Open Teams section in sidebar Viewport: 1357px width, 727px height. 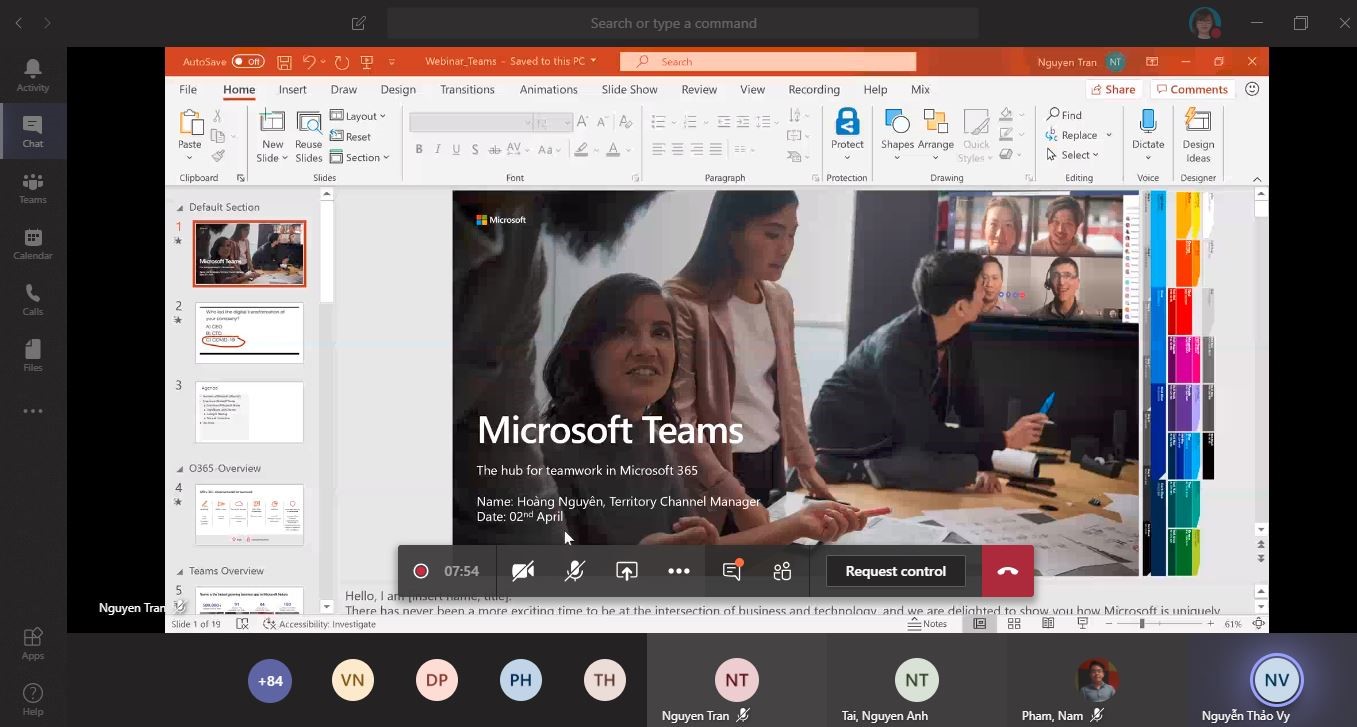[x=33, y=187]
